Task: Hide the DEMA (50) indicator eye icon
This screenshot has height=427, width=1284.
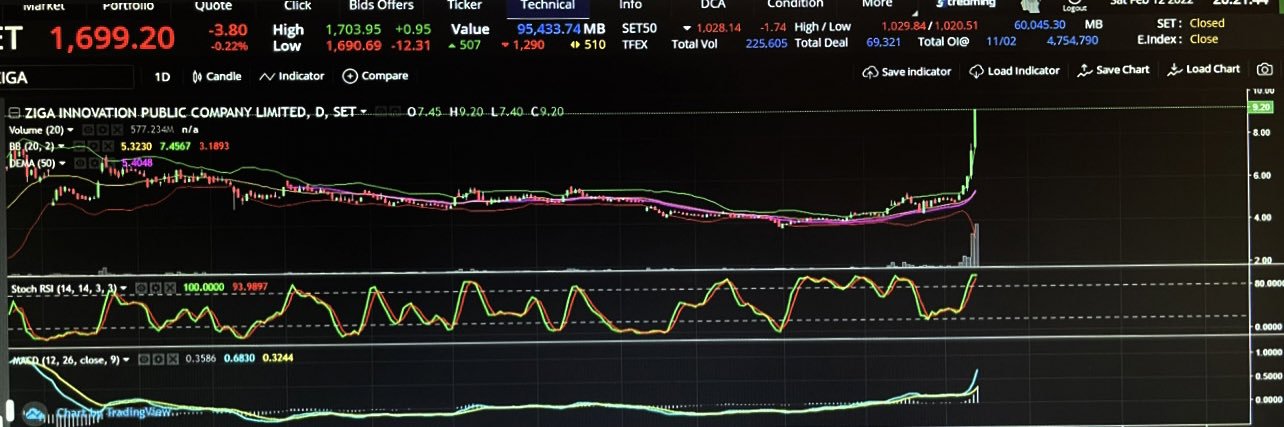Action: coord(80,162)
